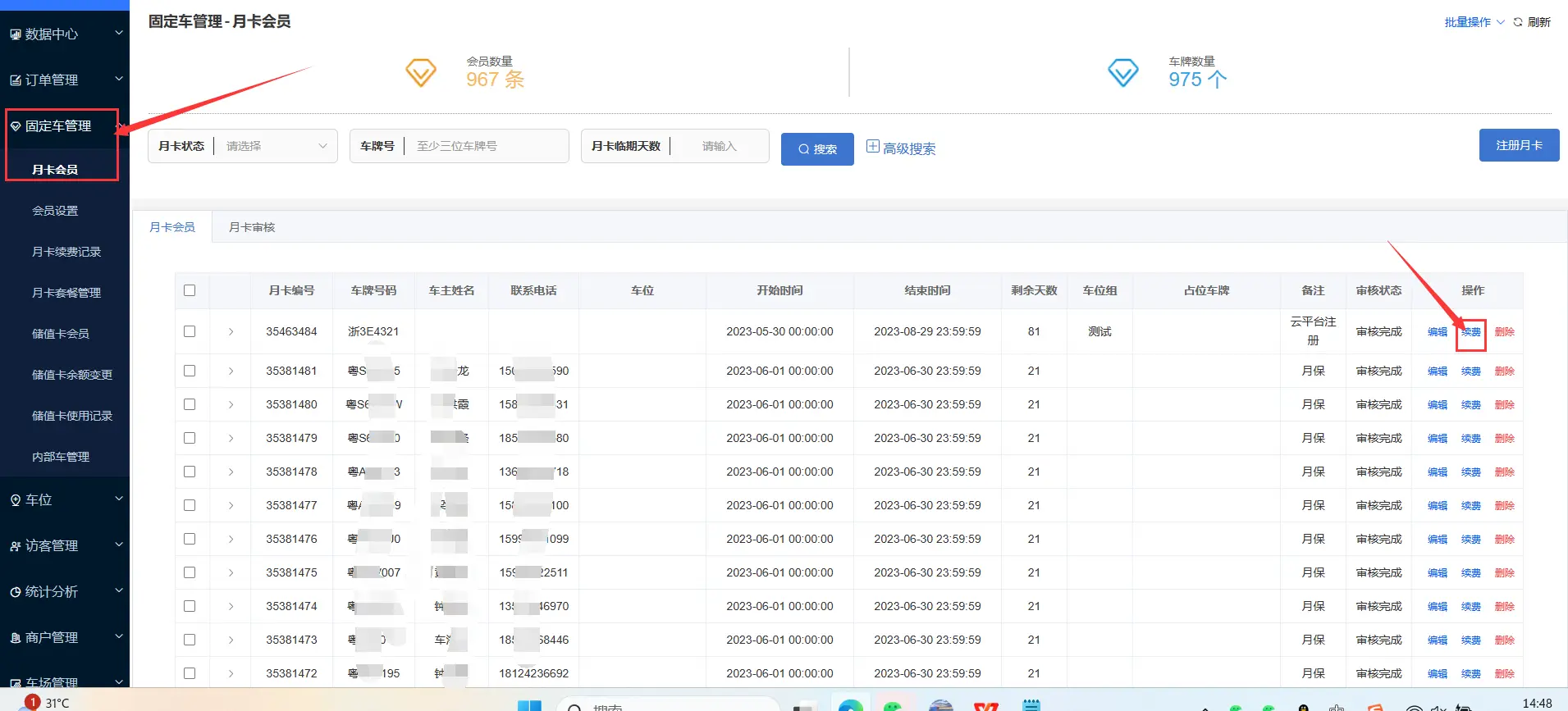This screenshot has height=711, width=1568.
Task: Click 续费 link for record 35463484
Action: tap(1470, 332)
